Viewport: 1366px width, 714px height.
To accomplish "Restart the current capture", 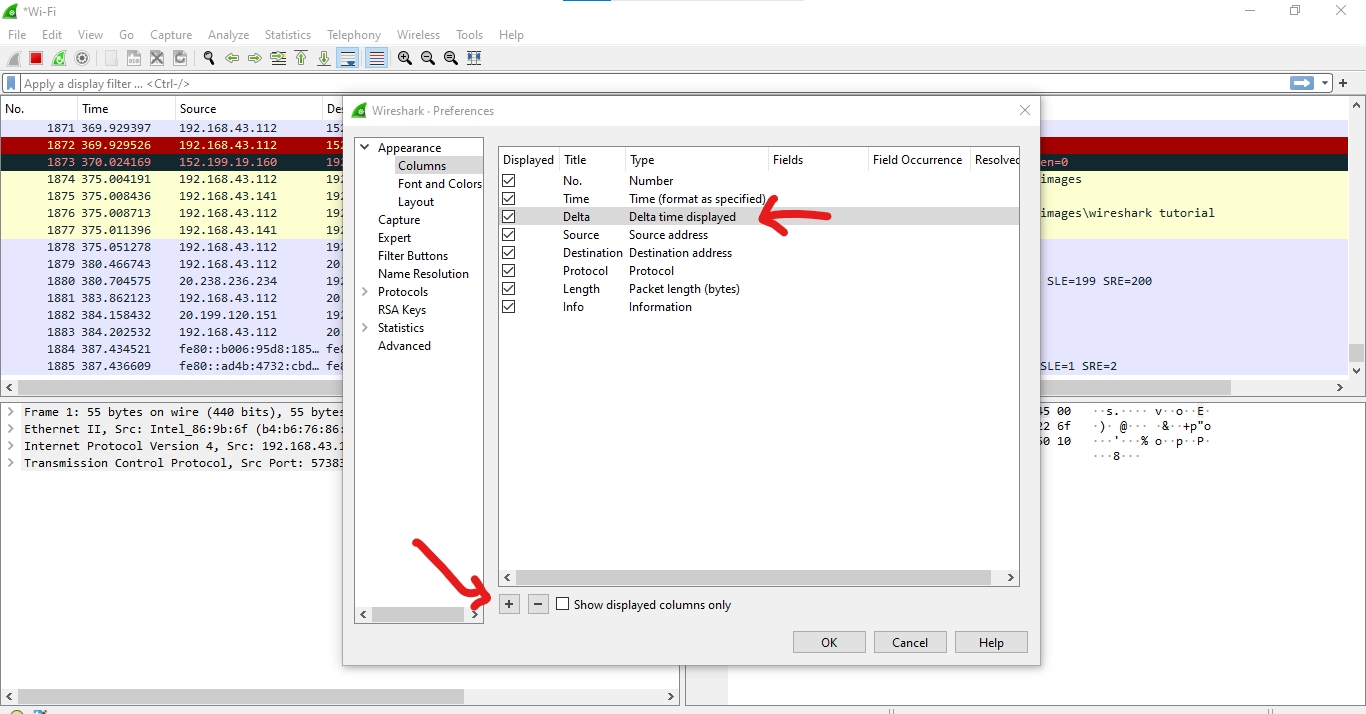I will [x=59, y=58].
